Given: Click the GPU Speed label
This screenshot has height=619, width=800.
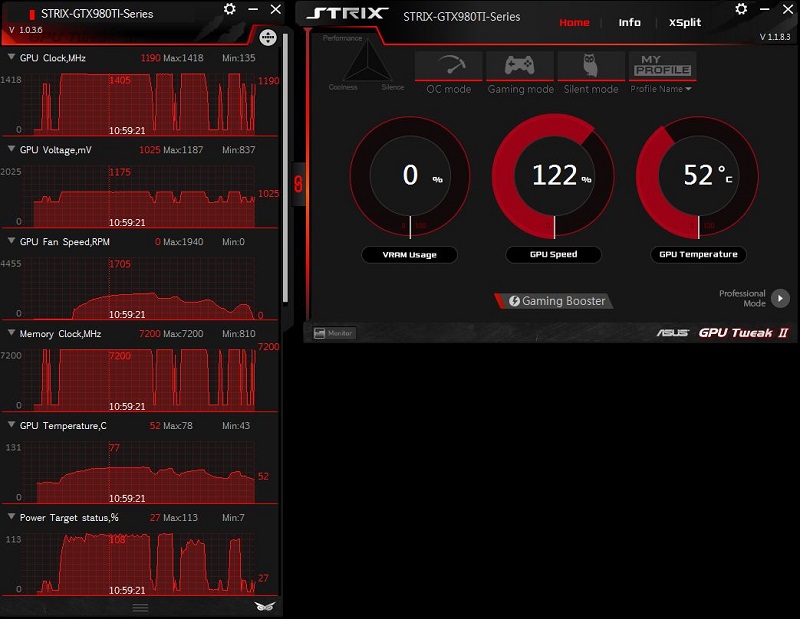Looking at the screenshot, I should [x=554, y=254].
